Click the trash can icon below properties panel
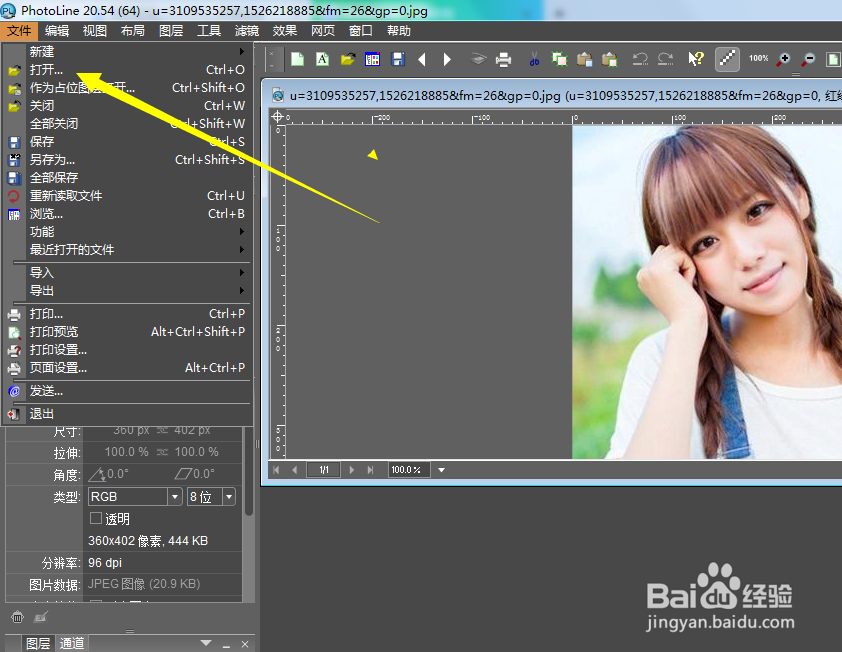Screen dimensions: 842x652 [18, 617]
